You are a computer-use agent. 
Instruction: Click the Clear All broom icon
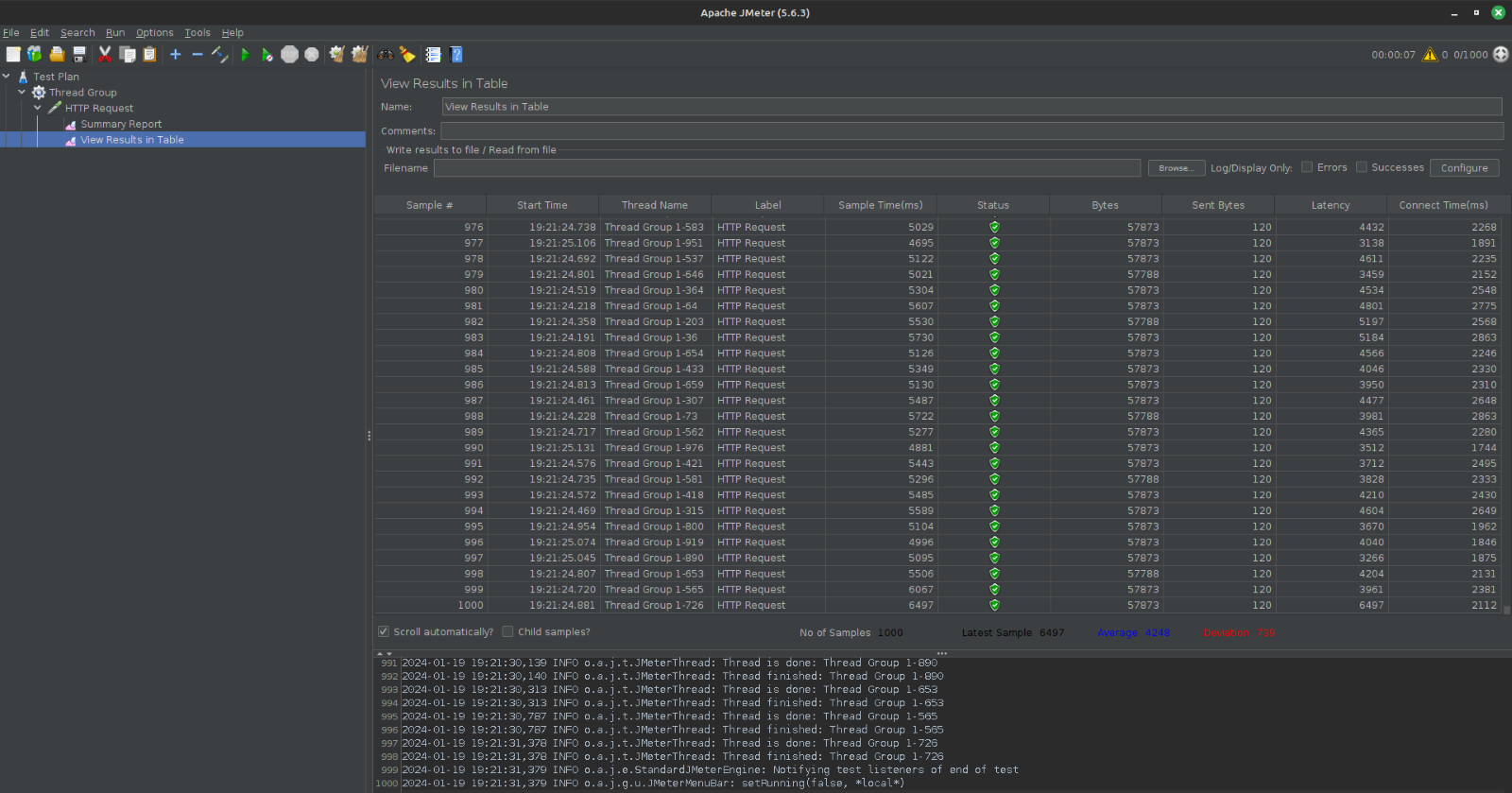point(359,55)
